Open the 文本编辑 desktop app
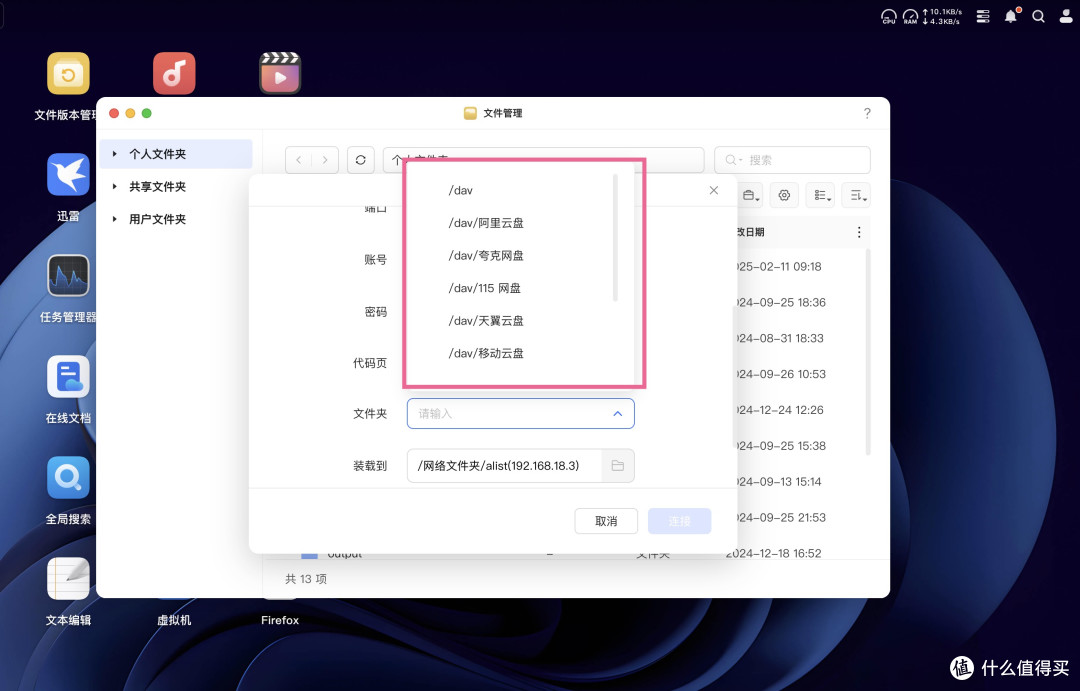The image size is (1080, 691). [68, 579]
